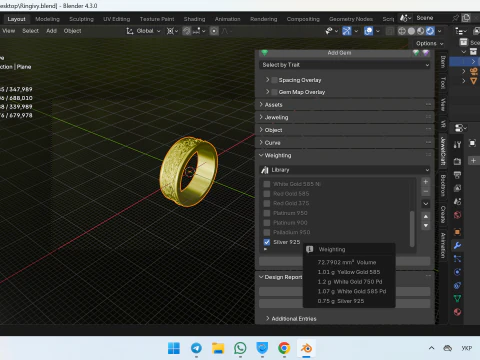Screen dimensions: 480x360
Task: Switch to the Sculpting workspace tab
Action: coord(81,19)
